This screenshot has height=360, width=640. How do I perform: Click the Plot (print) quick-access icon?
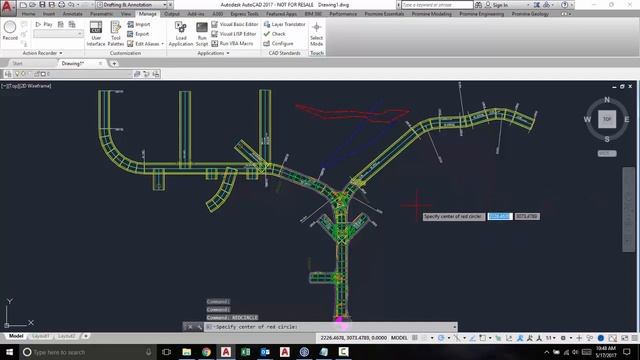click(61, 5)
